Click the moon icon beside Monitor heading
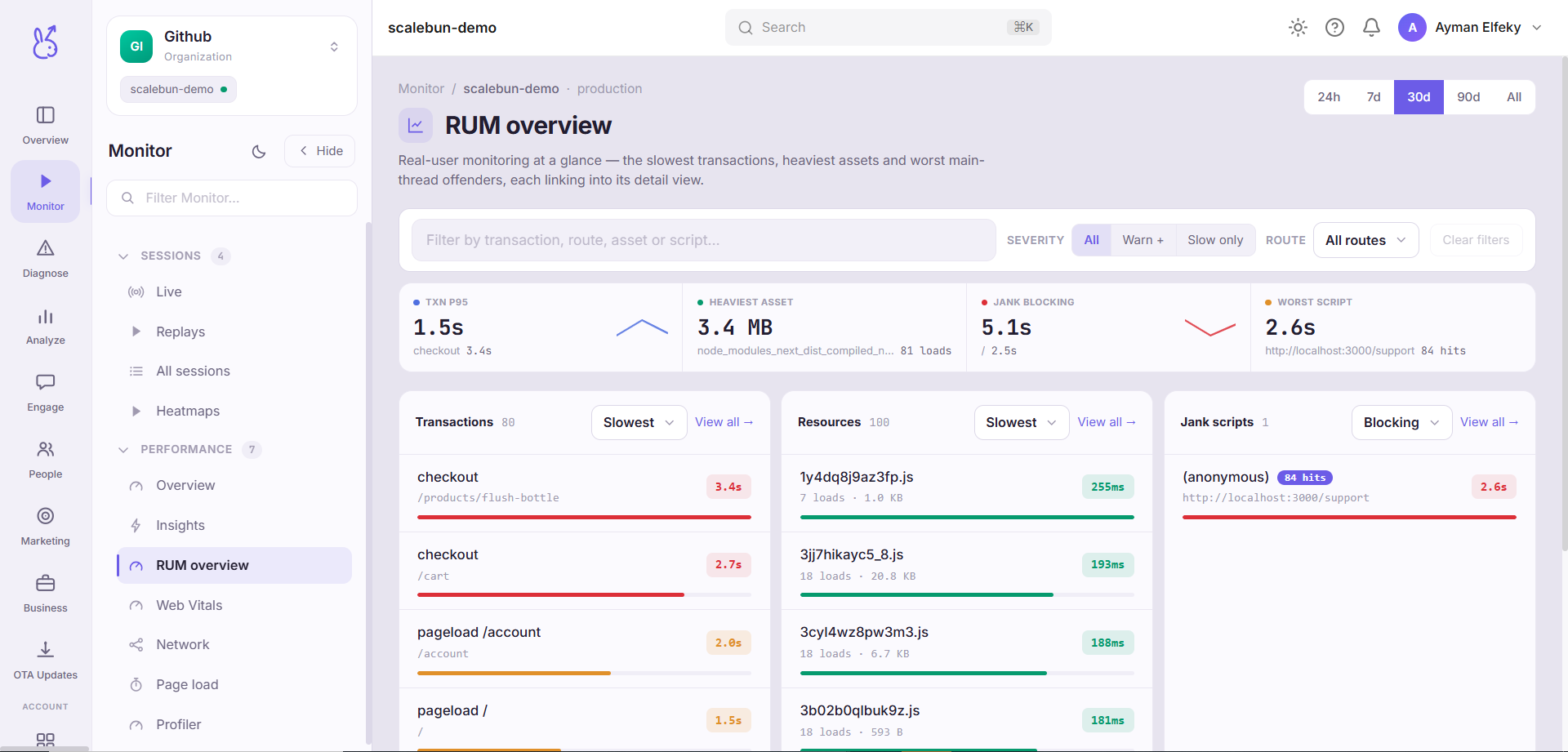Image resolution: width=1568 pixels, height=752 pixels. [x=259, y=151]
